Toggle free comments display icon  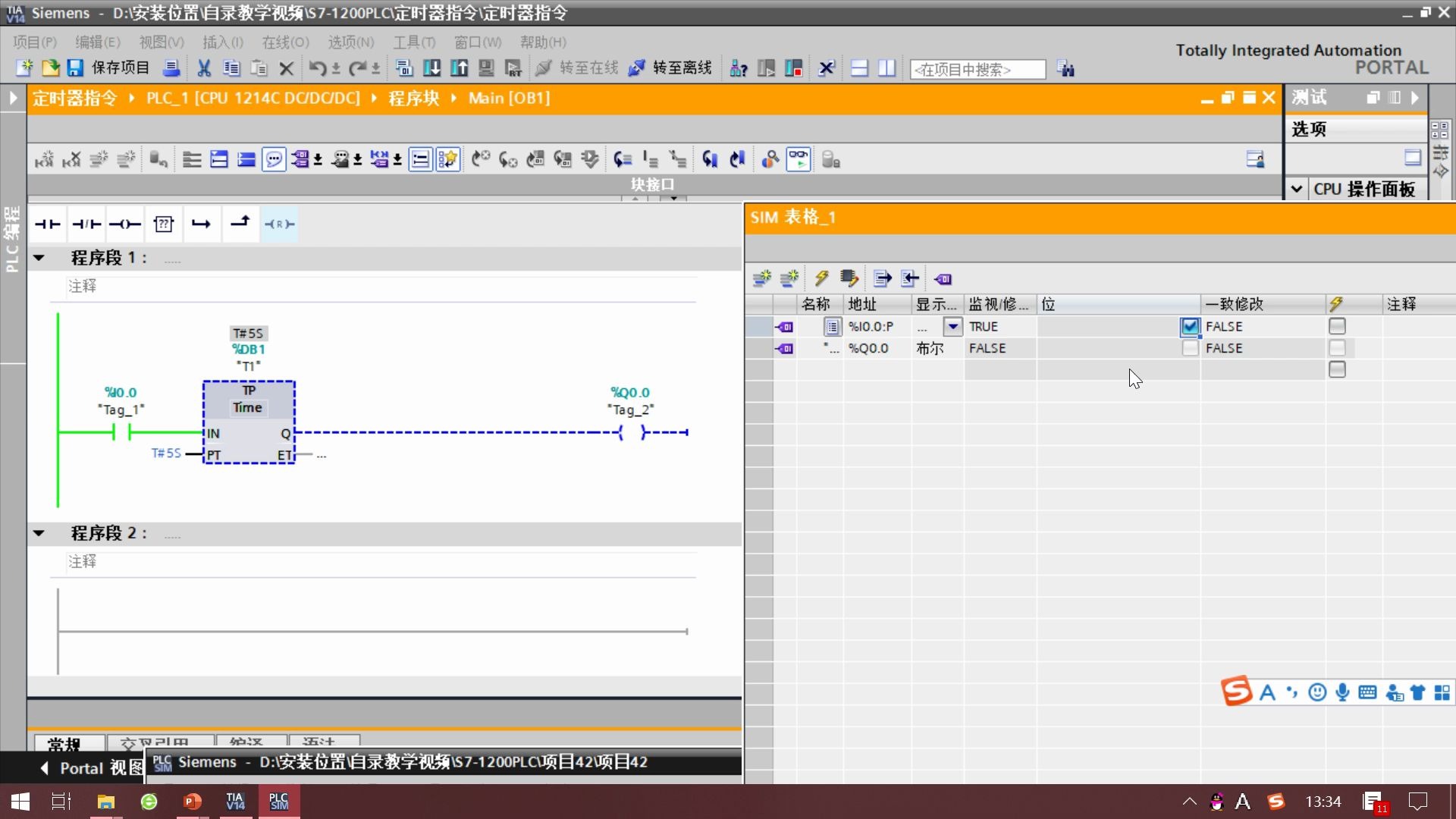[274, 159]
